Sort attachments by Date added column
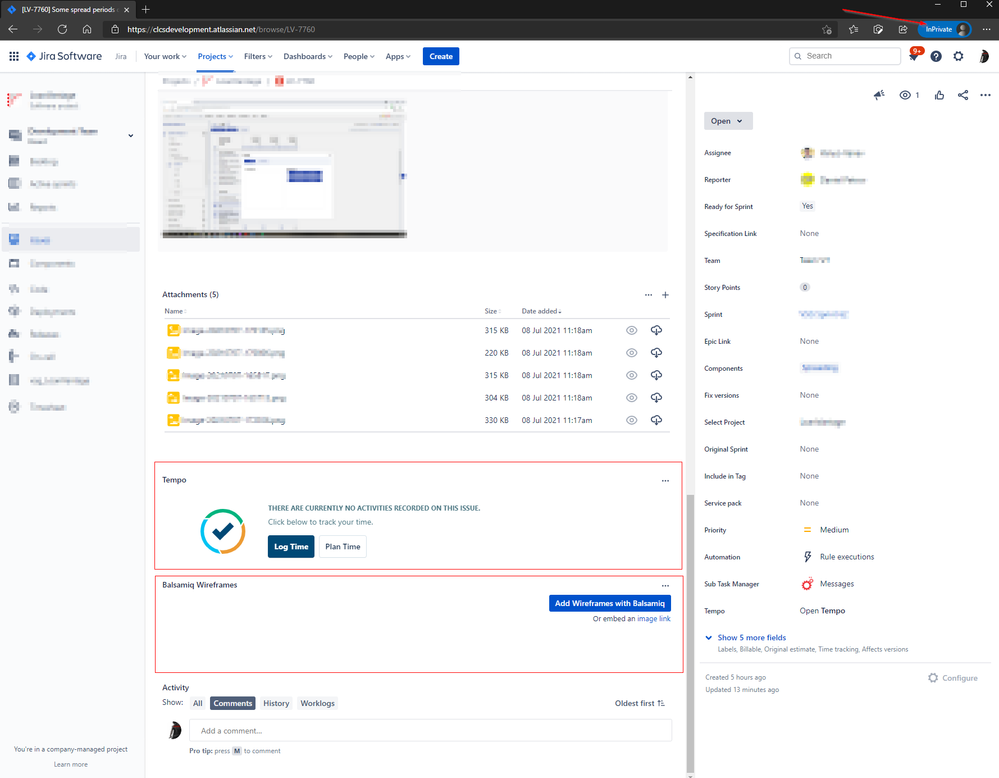The width and height of the screenshot is (999, 778). pos(542,311)
